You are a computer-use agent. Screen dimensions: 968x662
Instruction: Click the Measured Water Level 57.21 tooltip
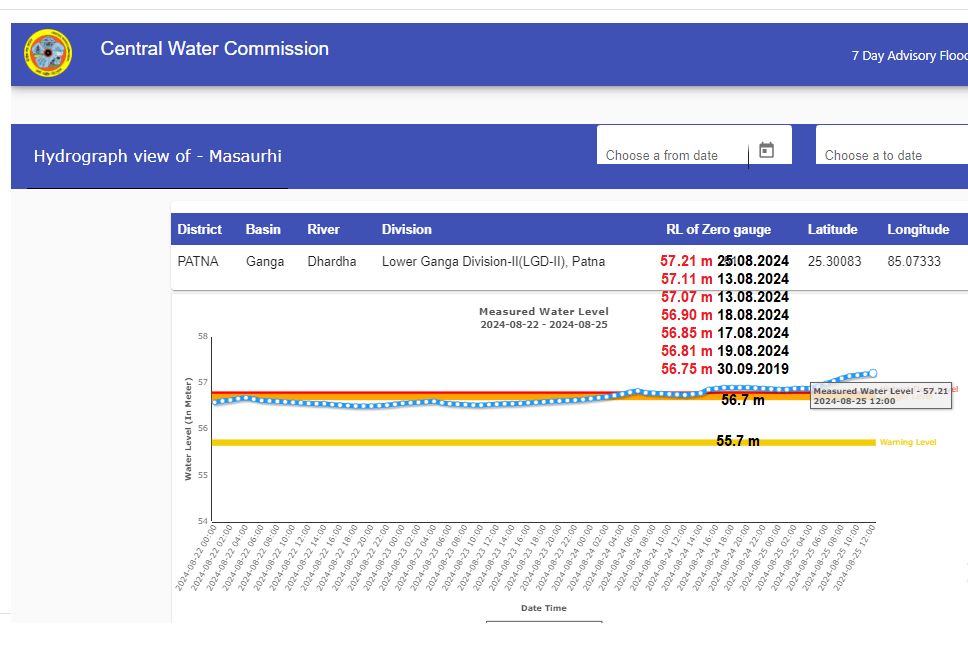pyautogui.click(x=879, y=395)
